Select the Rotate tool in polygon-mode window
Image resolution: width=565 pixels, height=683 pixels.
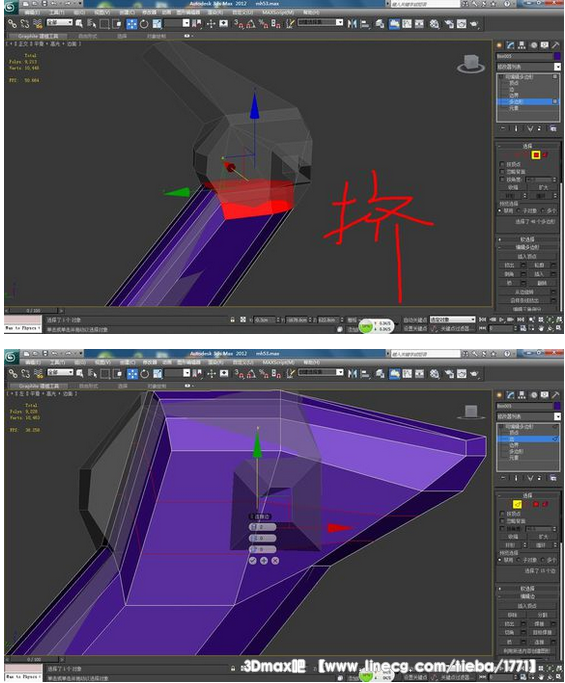(x=144, y=24)
